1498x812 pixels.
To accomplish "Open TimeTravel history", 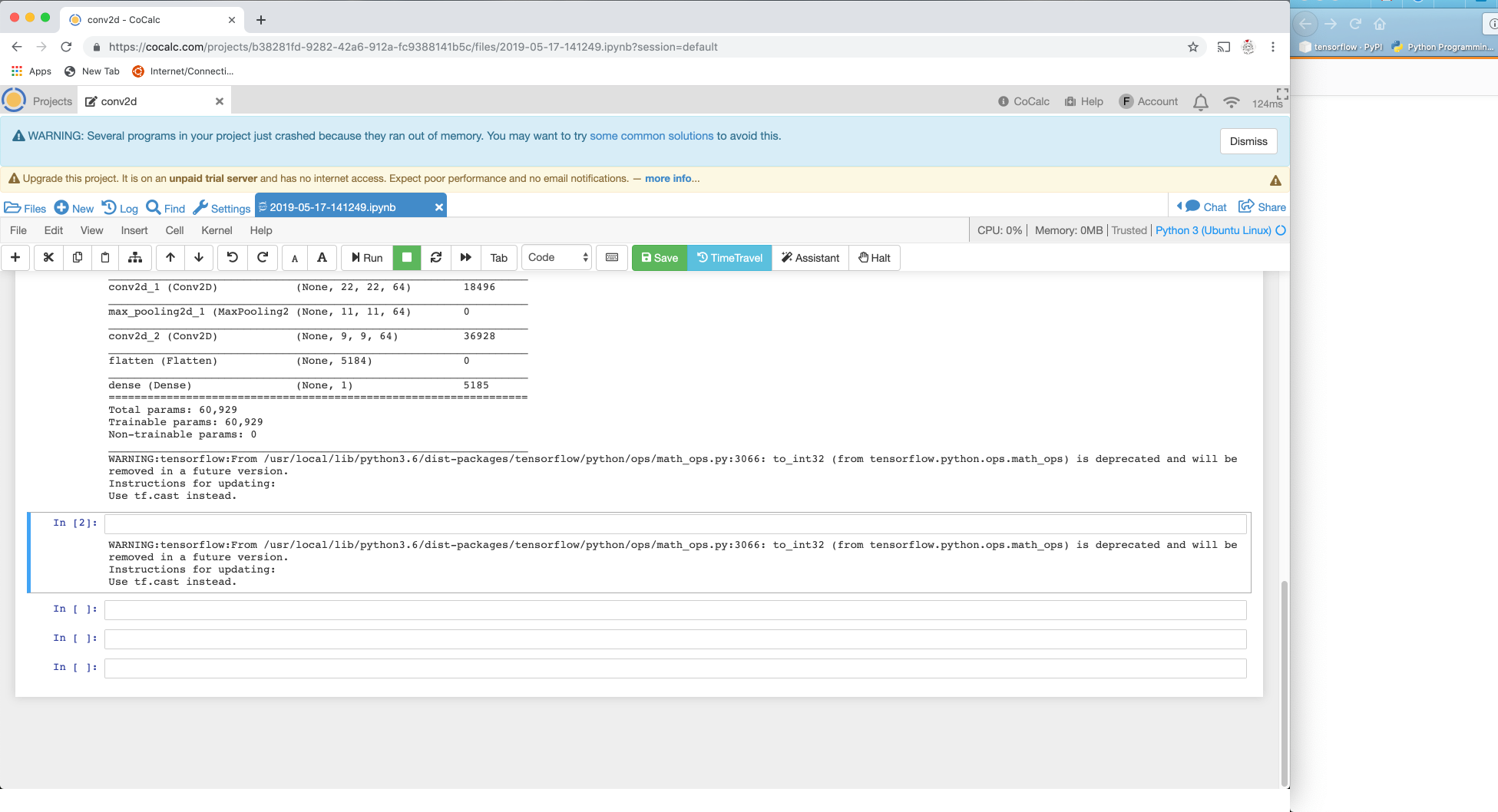I will coord(729,257).
